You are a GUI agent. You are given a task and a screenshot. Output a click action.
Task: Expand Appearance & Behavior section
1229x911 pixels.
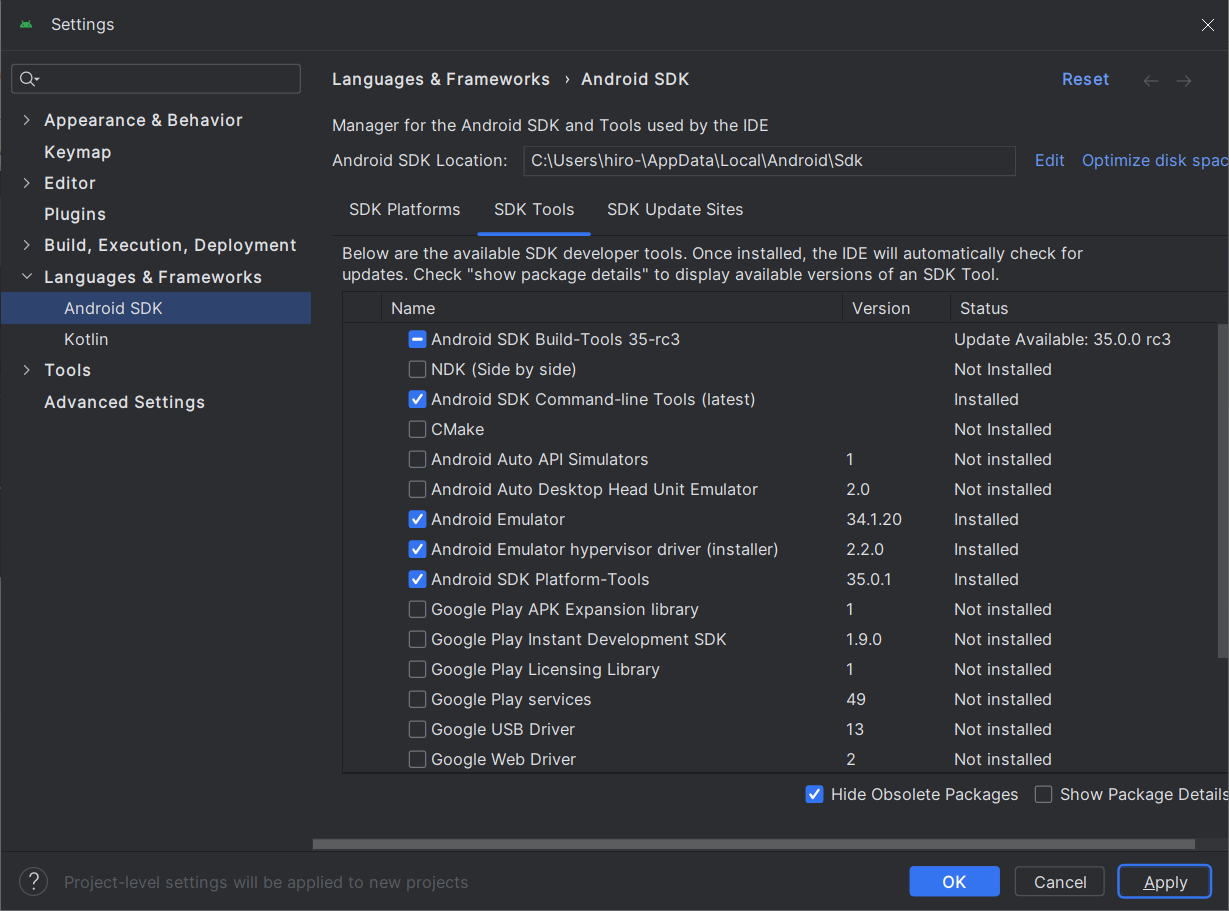click(x=26, y=120)
